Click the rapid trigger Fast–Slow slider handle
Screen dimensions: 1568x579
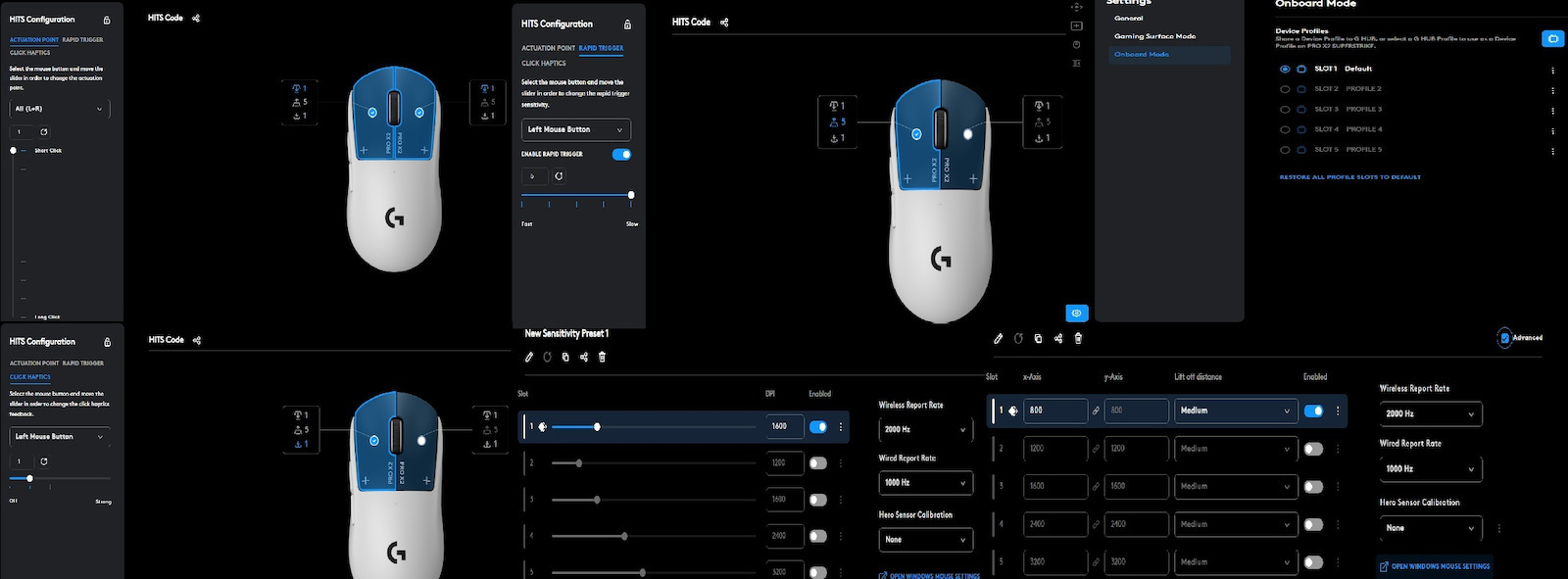(x=631, y=195)
